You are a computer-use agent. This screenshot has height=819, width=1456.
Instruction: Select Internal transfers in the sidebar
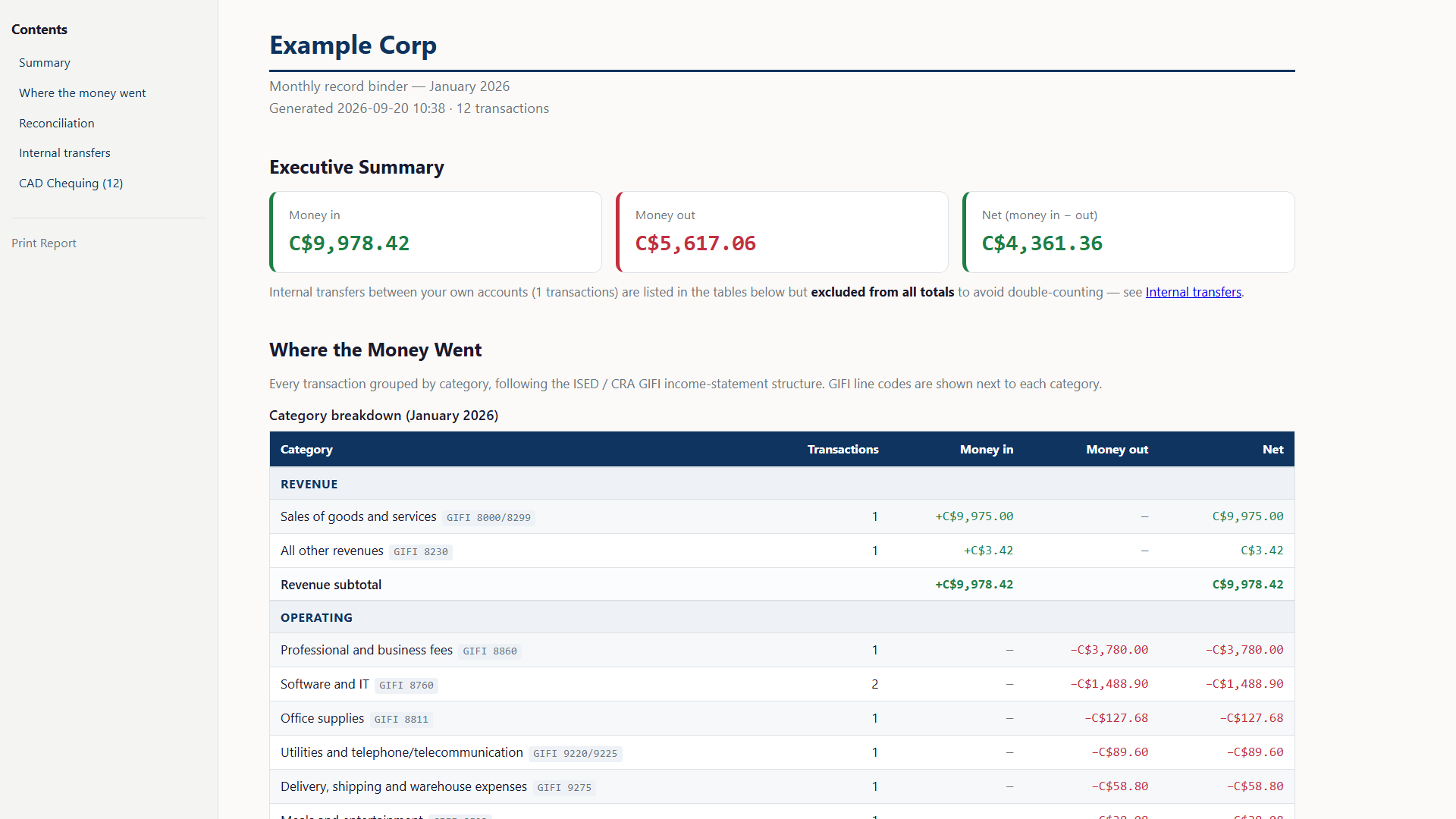tap(64, 153)
